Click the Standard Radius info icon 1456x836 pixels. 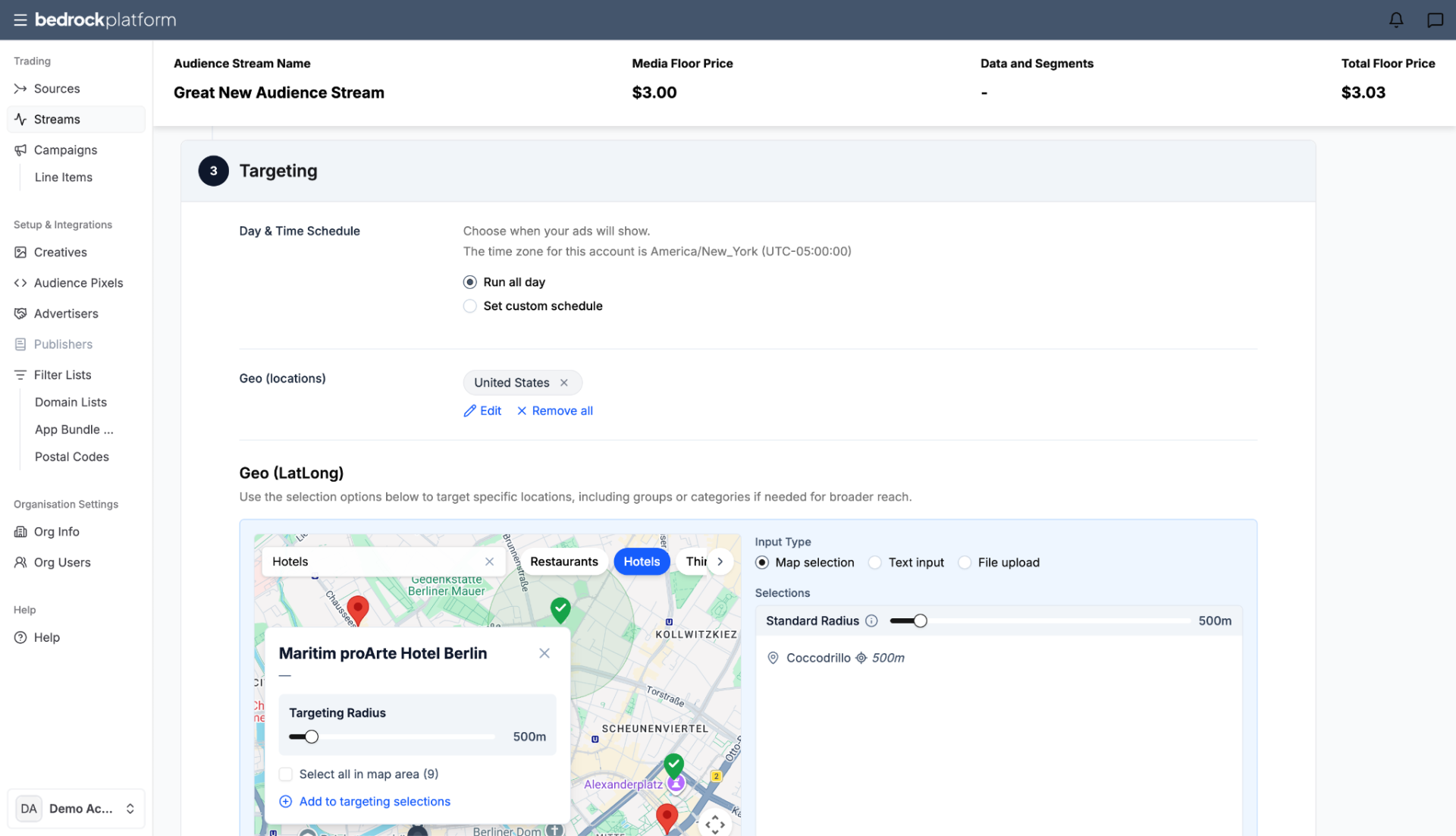click(x=871, y=621)
